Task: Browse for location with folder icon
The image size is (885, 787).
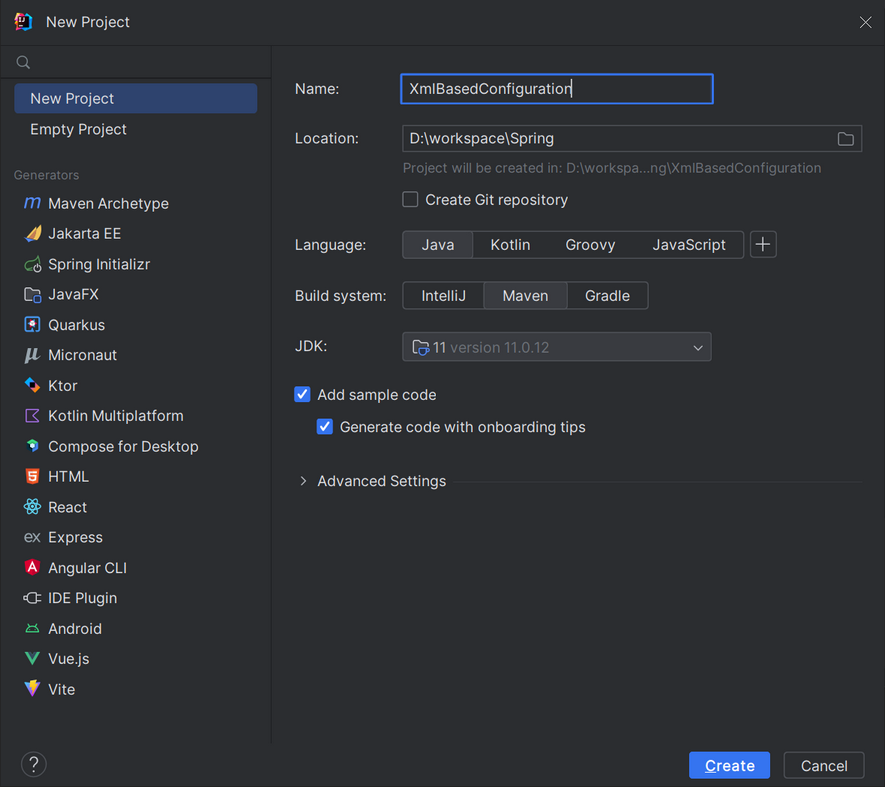Action: point(845,139)
